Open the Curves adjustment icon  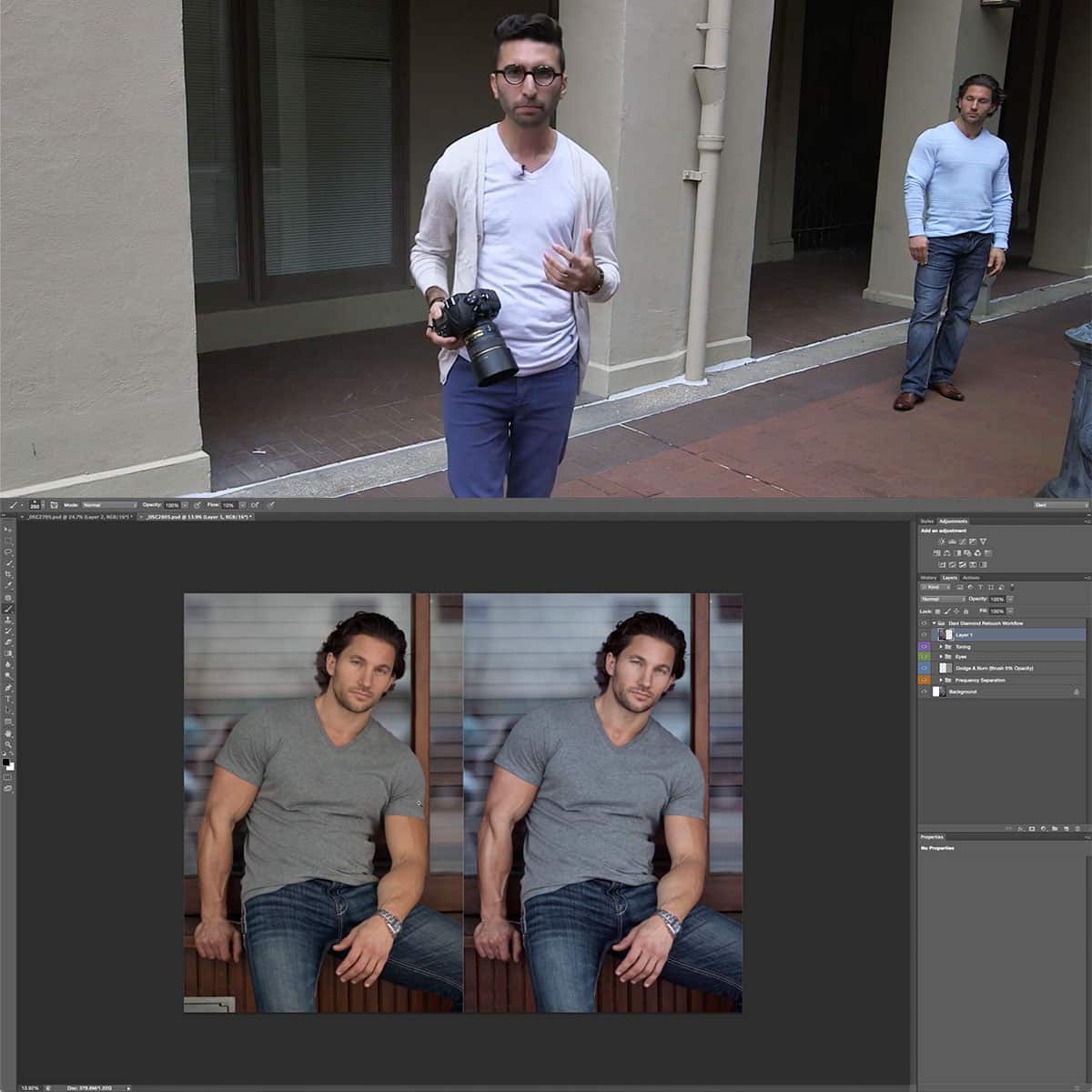[962, 541]
